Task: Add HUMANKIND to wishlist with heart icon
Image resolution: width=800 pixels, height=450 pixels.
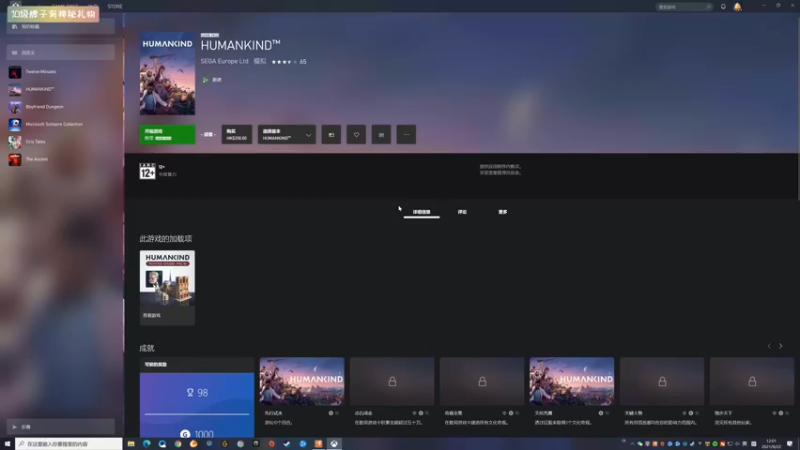Action: coord(356,135)
